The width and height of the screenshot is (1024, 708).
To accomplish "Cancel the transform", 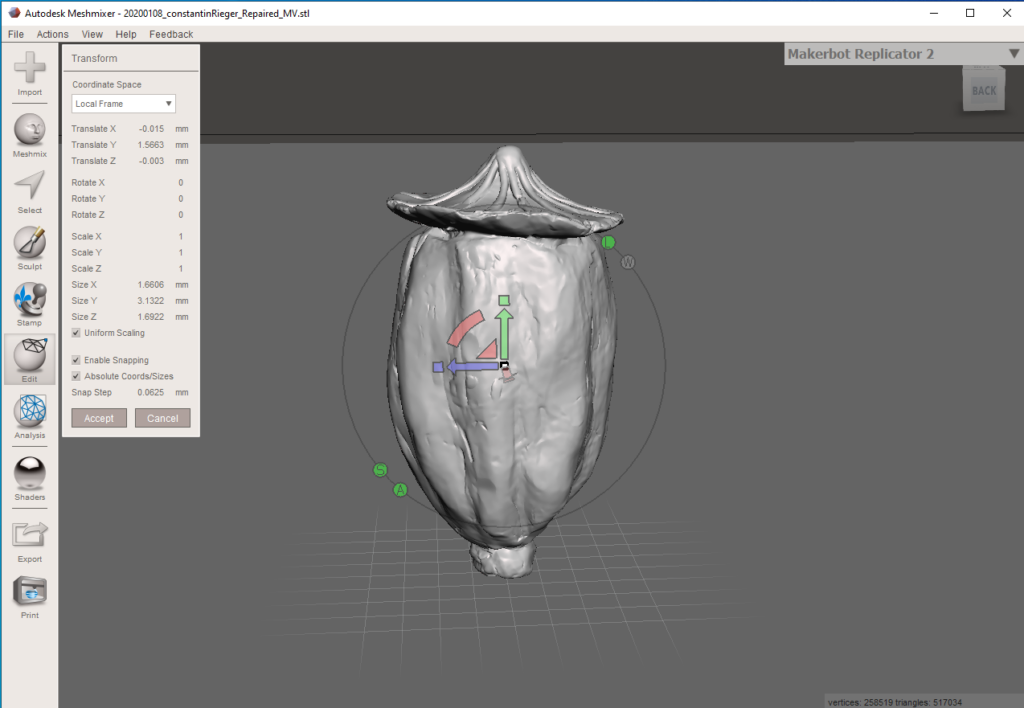I will point(163,418).
